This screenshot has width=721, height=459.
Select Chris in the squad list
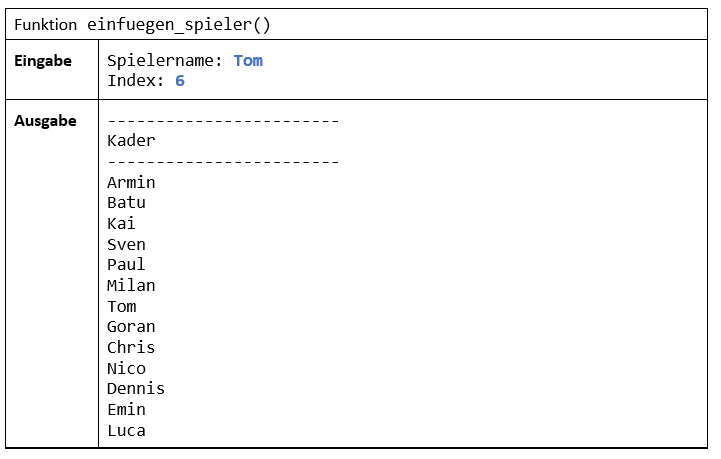coord(131,348)
